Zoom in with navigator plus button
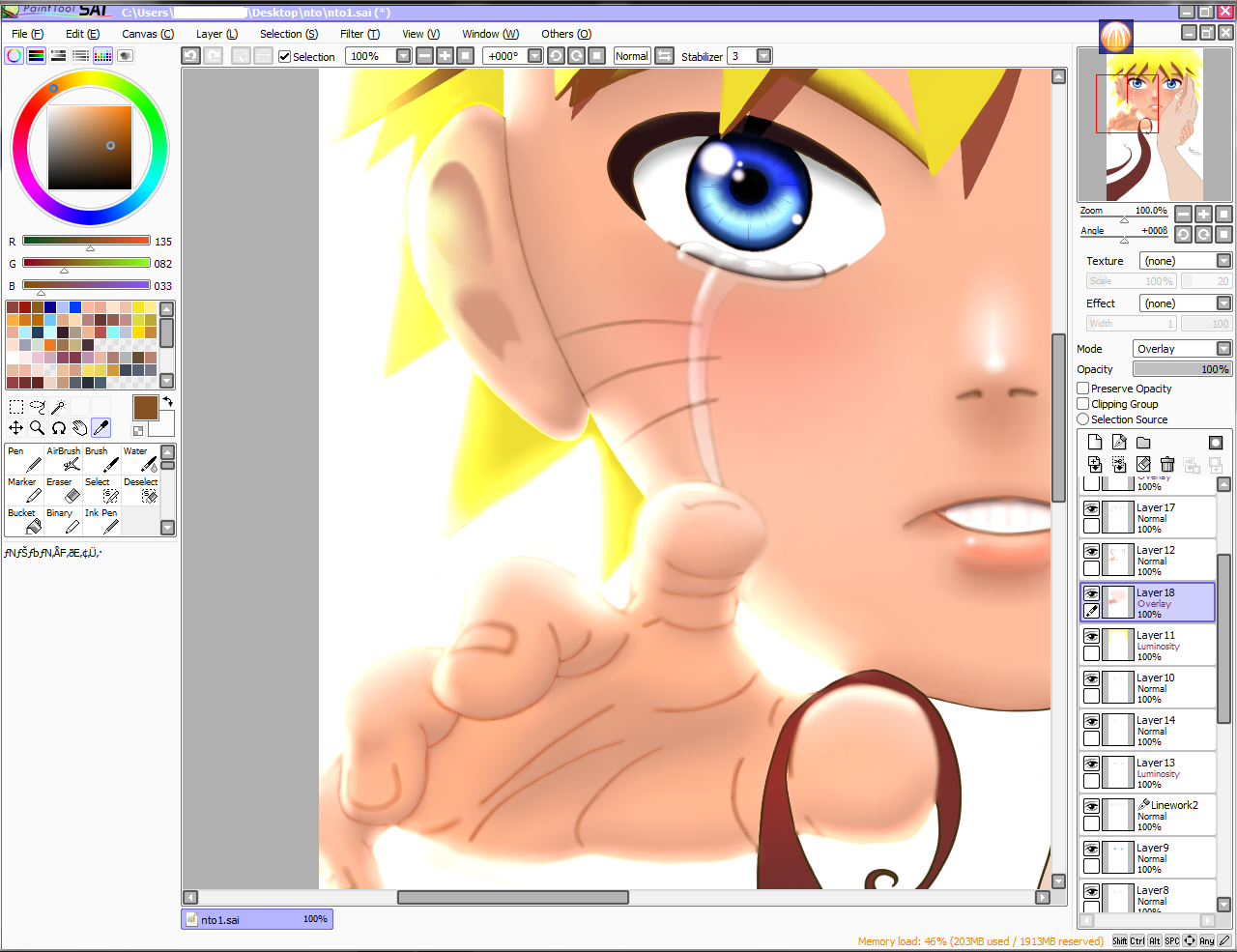This screenshot has height=952, width=1237. point(1203,214)
